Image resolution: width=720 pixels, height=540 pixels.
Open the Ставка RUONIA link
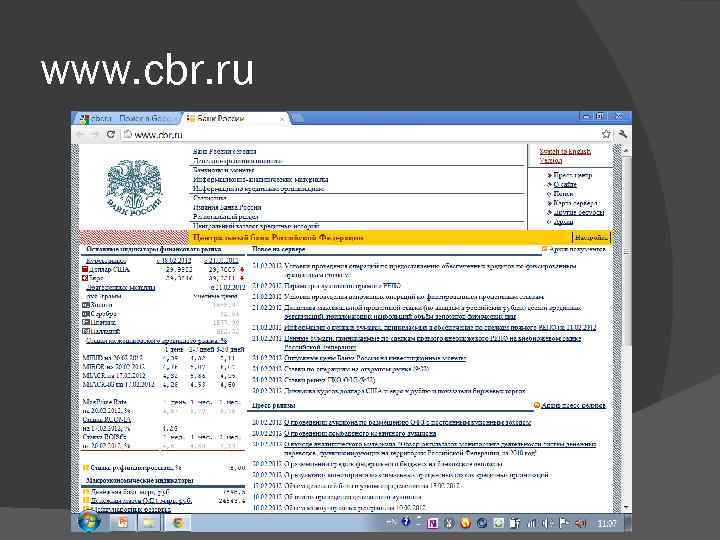click(107, 419)
